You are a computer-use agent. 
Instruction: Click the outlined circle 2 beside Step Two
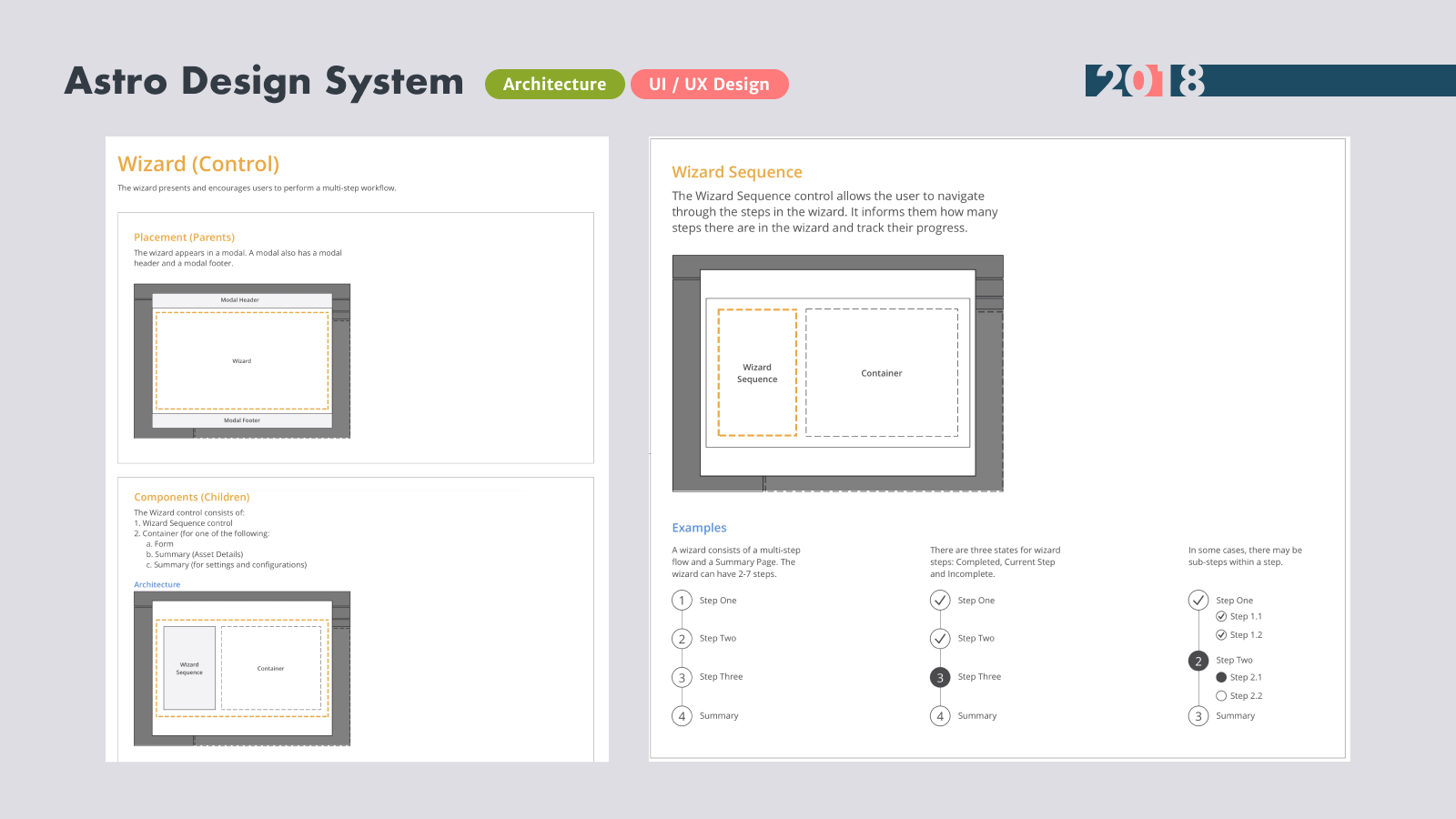click(682, 639)
